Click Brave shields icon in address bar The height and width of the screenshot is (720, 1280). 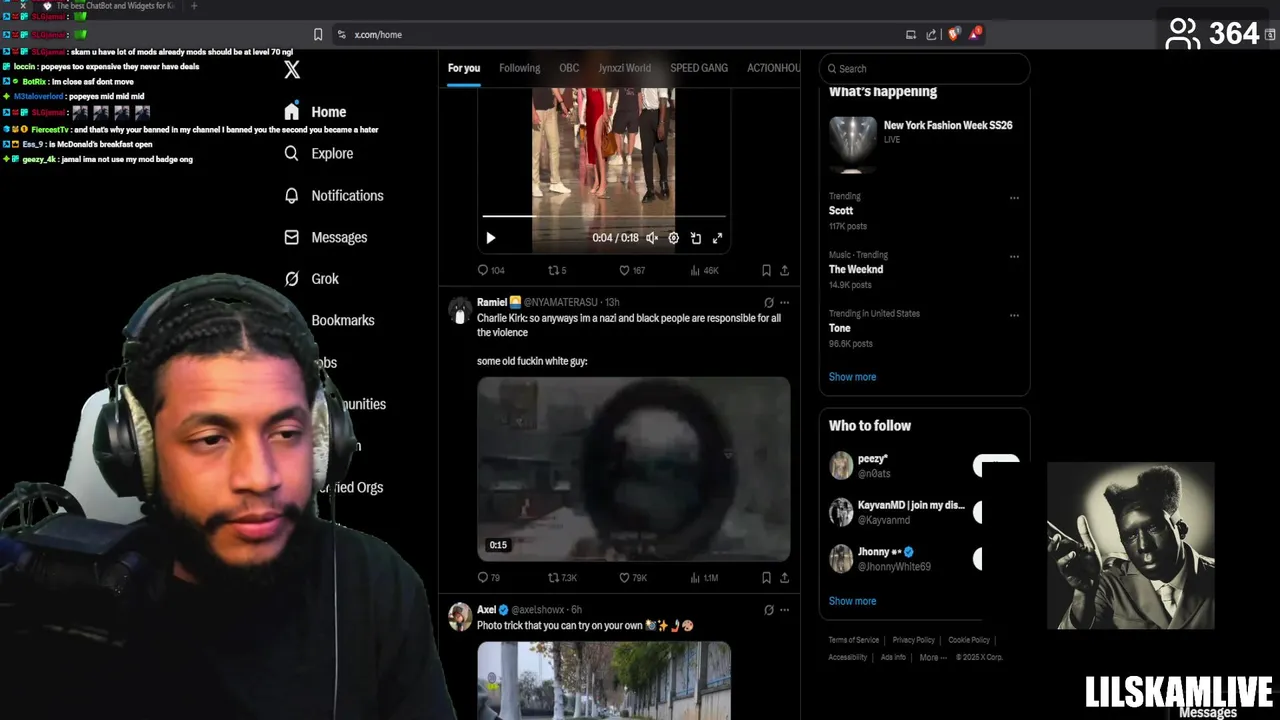[x=953, y=34]
